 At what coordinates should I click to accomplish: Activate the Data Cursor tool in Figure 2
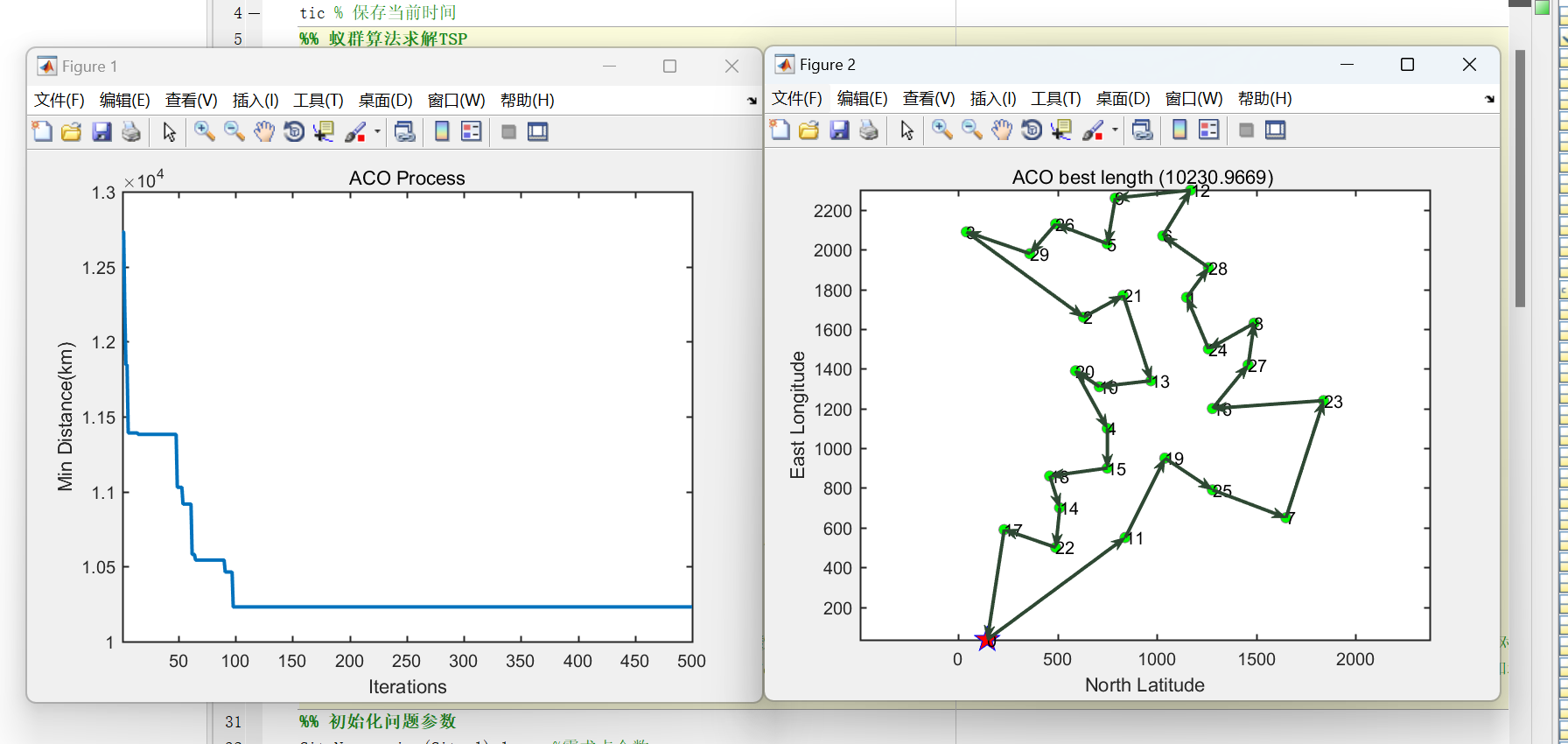tap(1061, 130)
